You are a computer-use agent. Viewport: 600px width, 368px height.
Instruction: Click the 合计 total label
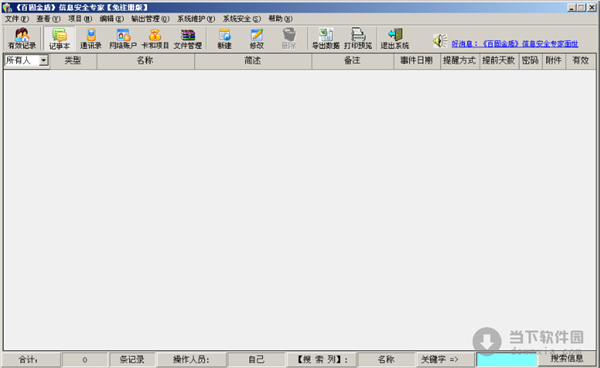[28, 360]
